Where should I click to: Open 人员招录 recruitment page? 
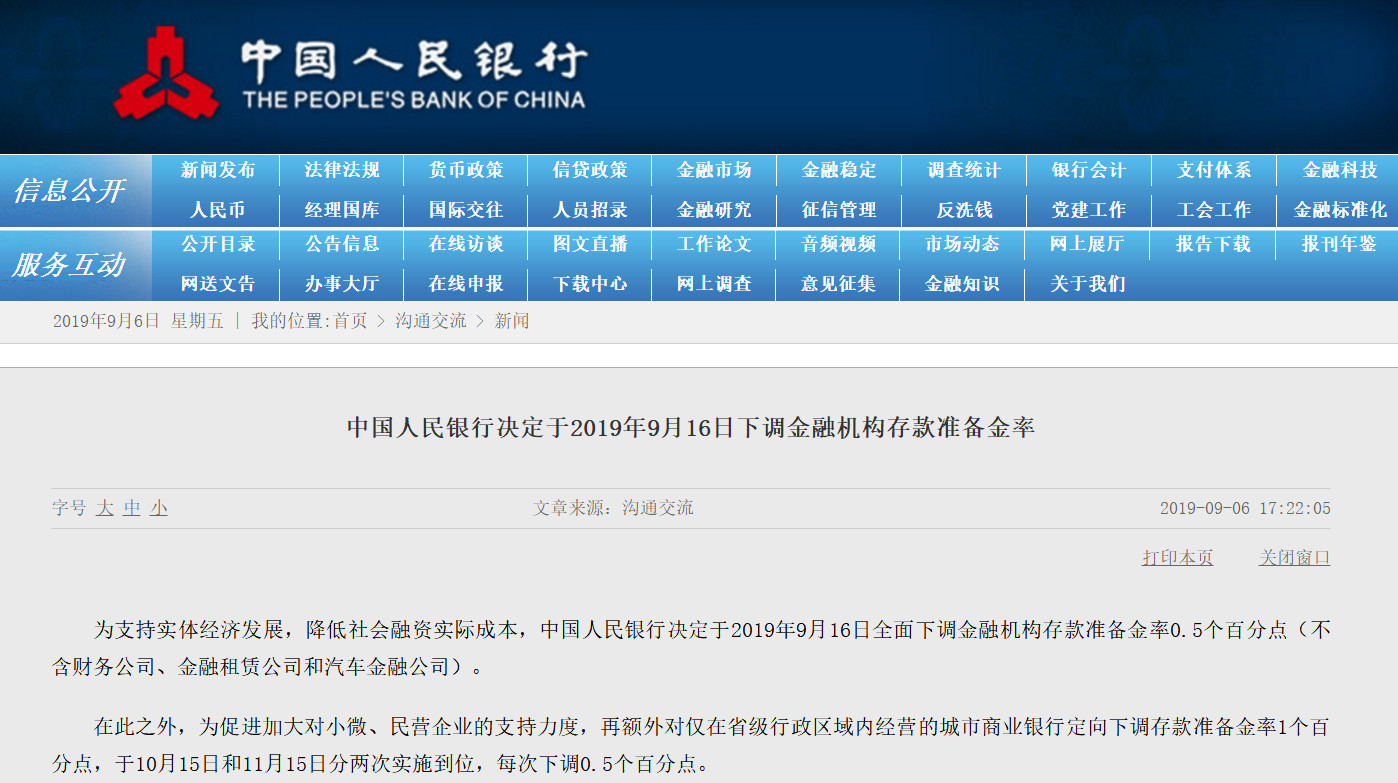tap(590, 210)
